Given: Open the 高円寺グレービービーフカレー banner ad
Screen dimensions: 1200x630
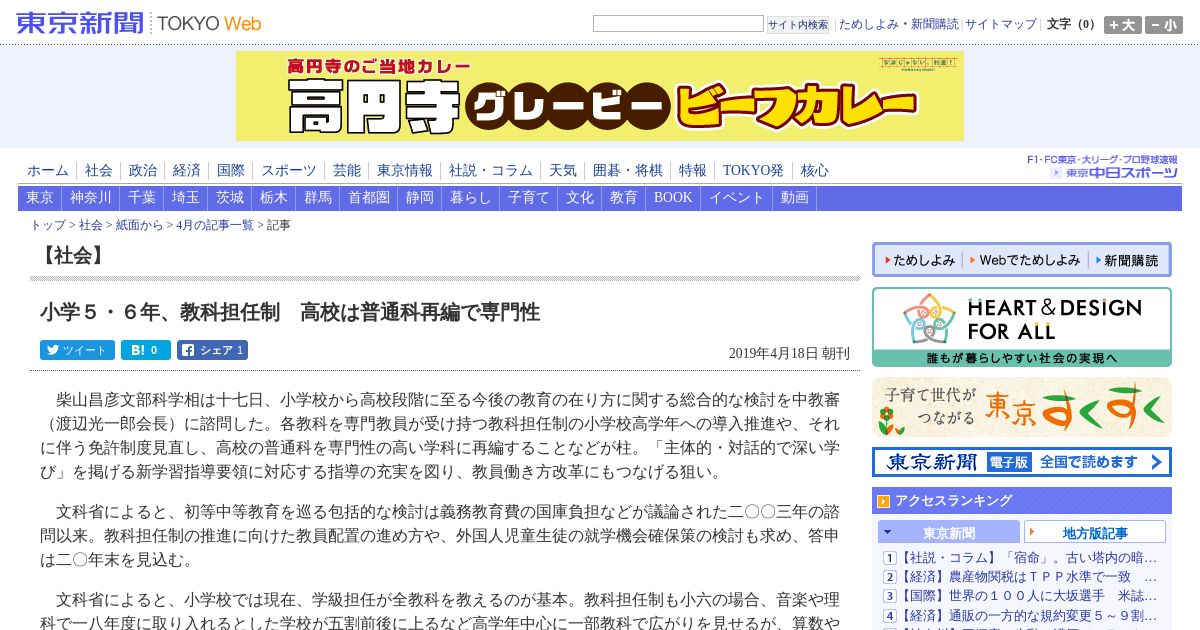Looking at the screenshot, I should click(x=600, y=96).
